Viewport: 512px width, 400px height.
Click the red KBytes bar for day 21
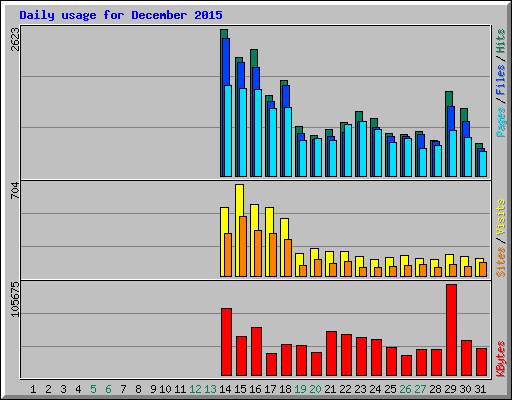331,354
